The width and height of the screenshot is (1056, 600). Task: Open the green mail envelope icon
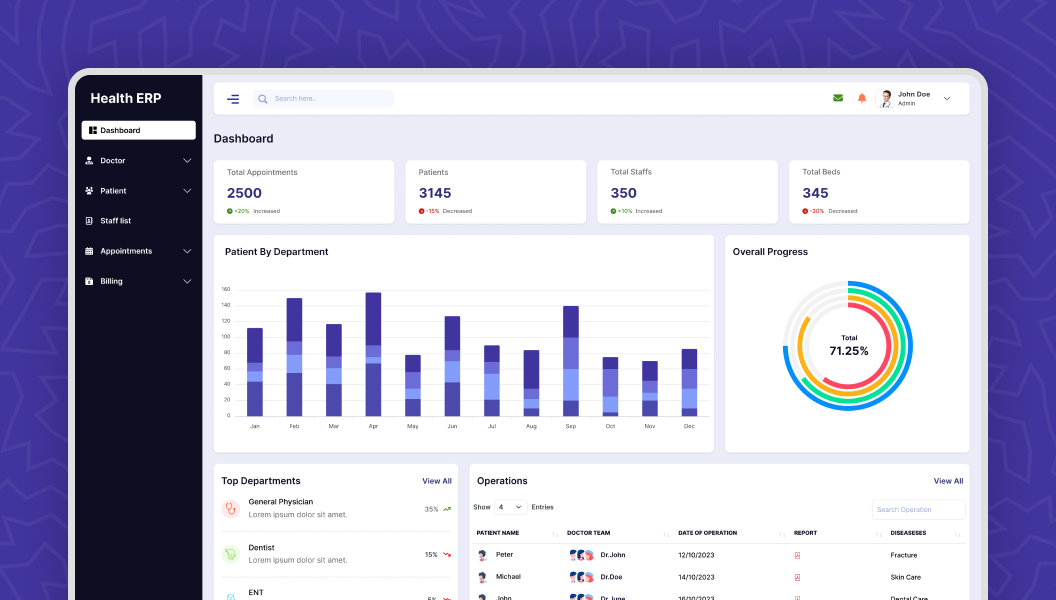838,98
